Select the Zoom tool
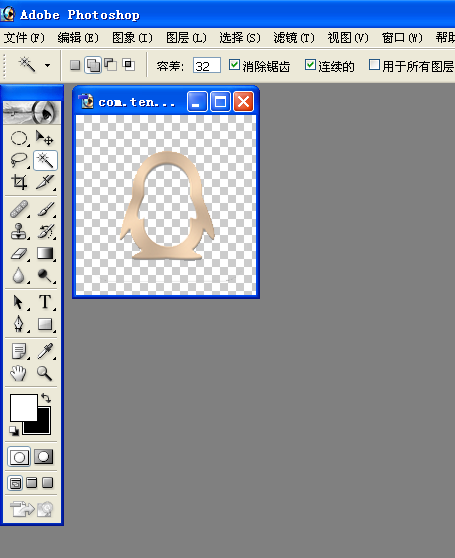455x558 pixels. point(45,373)
